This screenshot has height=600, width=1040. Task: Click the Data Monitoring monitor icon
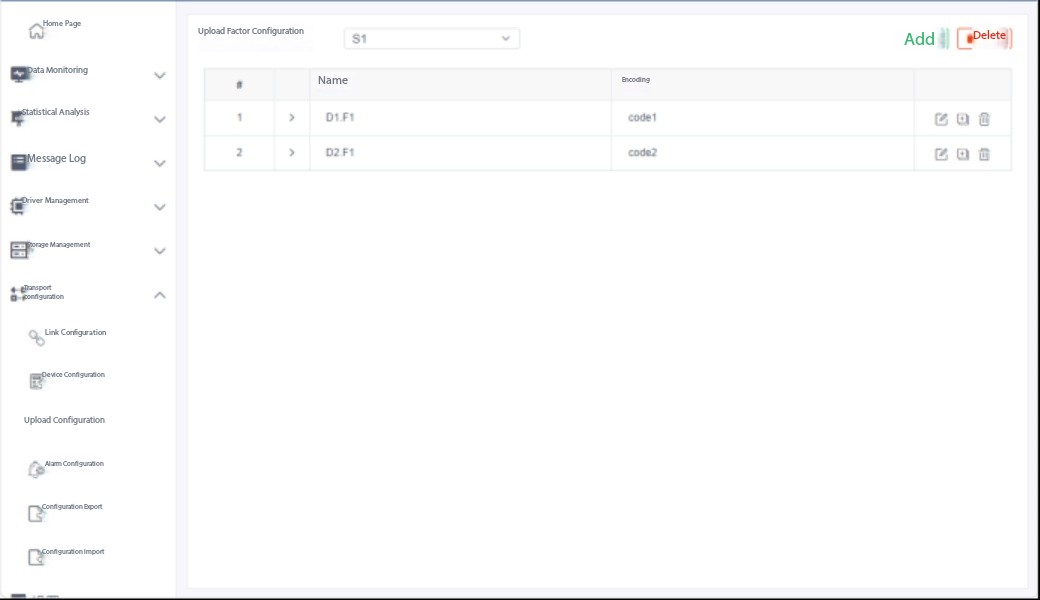pos(19,74)
